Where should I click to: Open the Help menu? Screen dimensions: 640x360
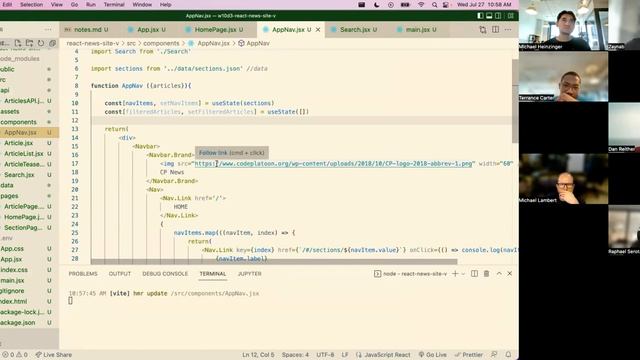(x=165, y=4)
